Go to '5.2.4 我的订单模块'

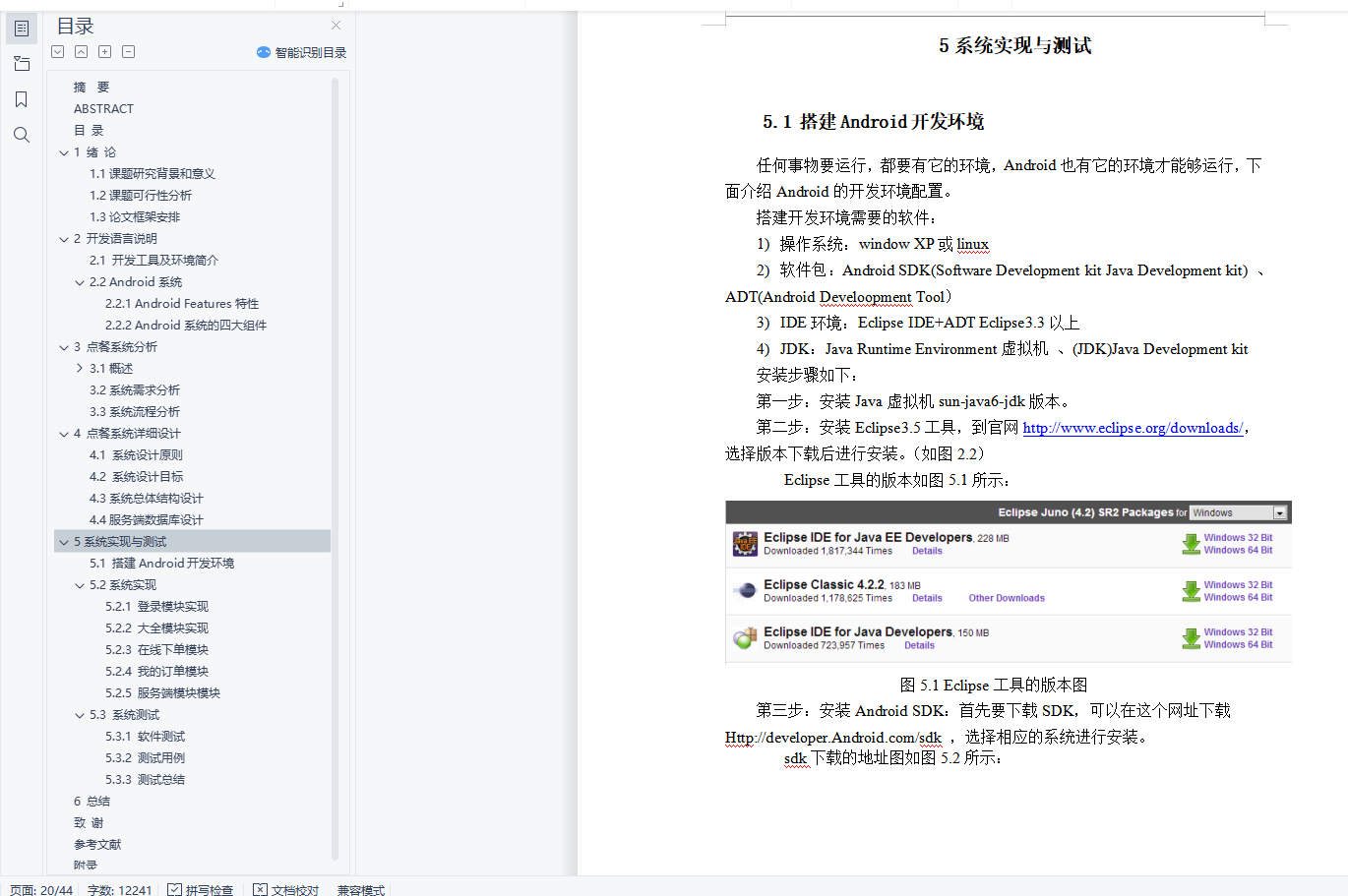[x=157, y=672]
